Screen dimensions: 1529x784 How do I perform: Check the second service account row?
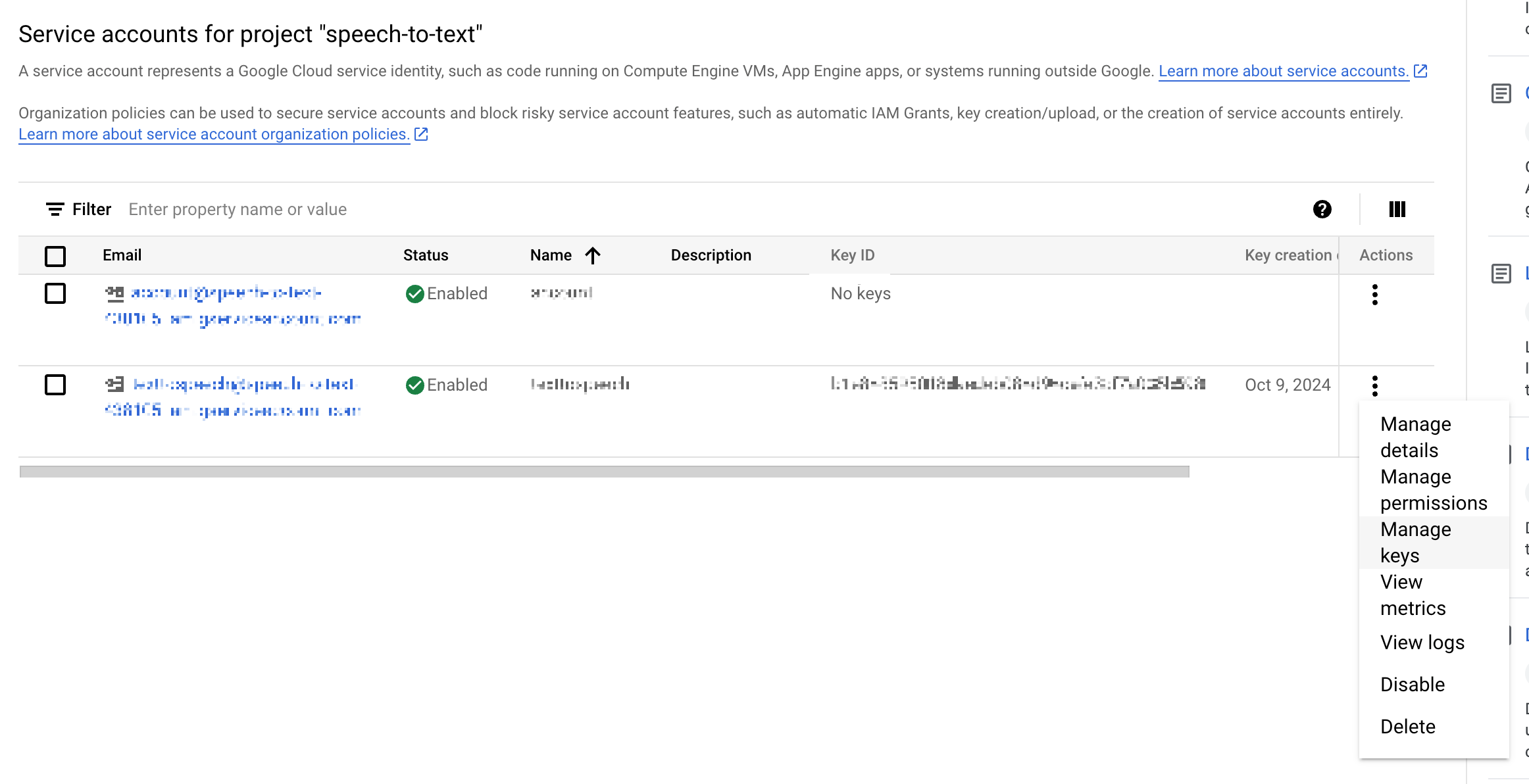[x=55, y=385]
